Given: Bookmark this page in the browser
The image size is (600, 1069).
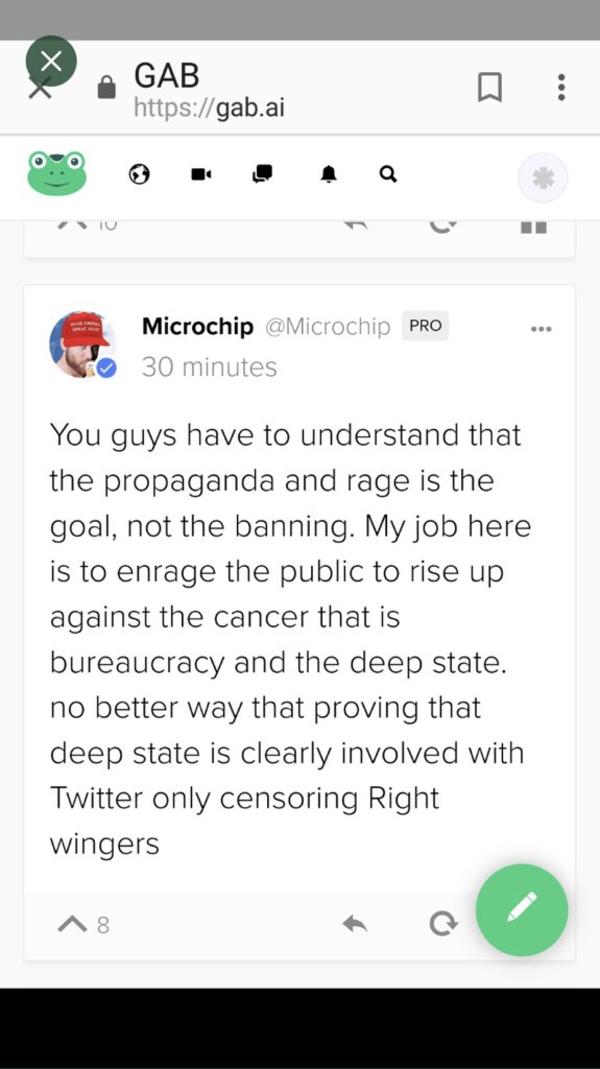Looking at the screenshot, I should click(x=489, y=87).
